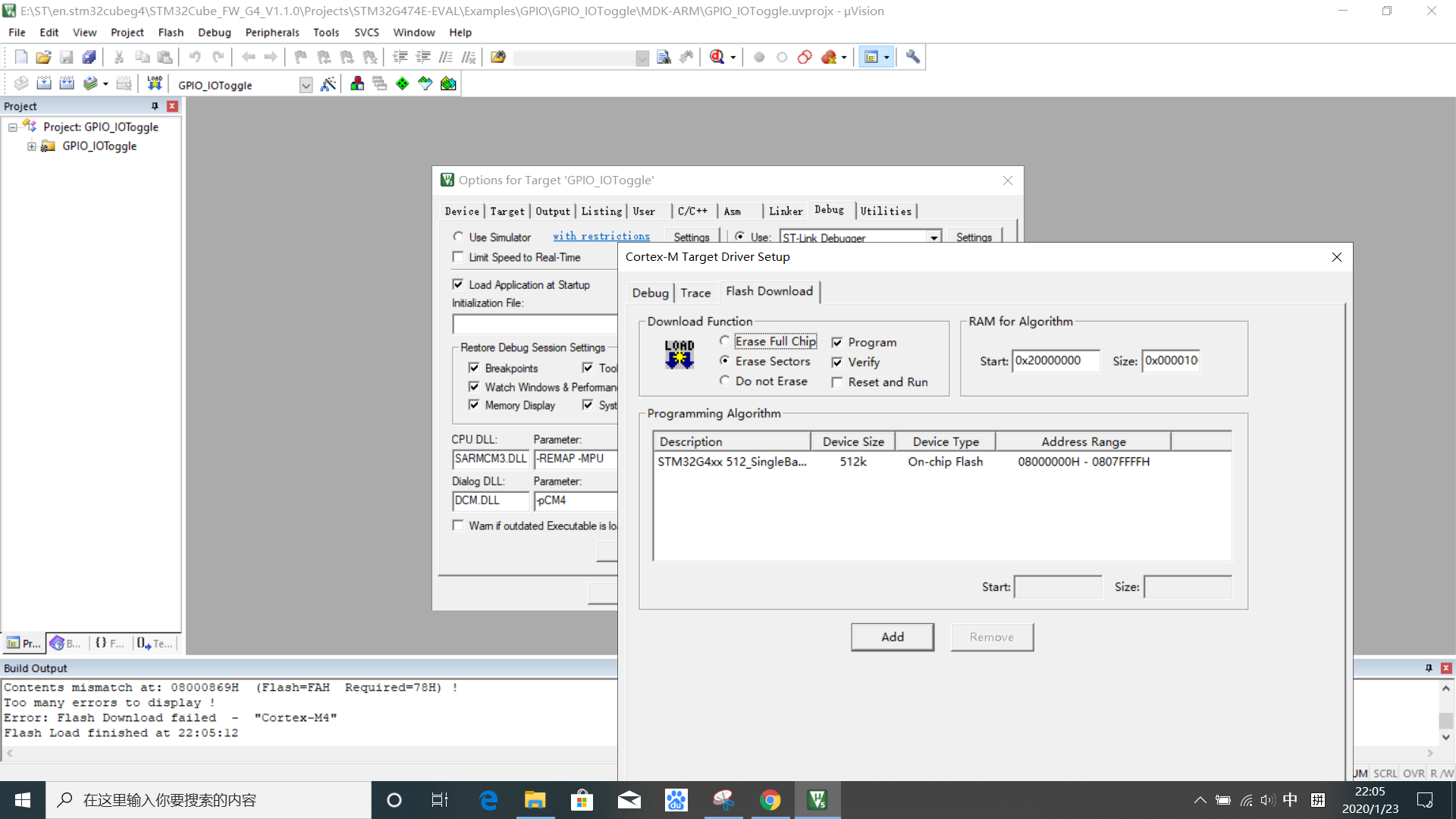Click the Download (LOAD) toolbar icon
The image size is (1456, 819).
[155, 83]
